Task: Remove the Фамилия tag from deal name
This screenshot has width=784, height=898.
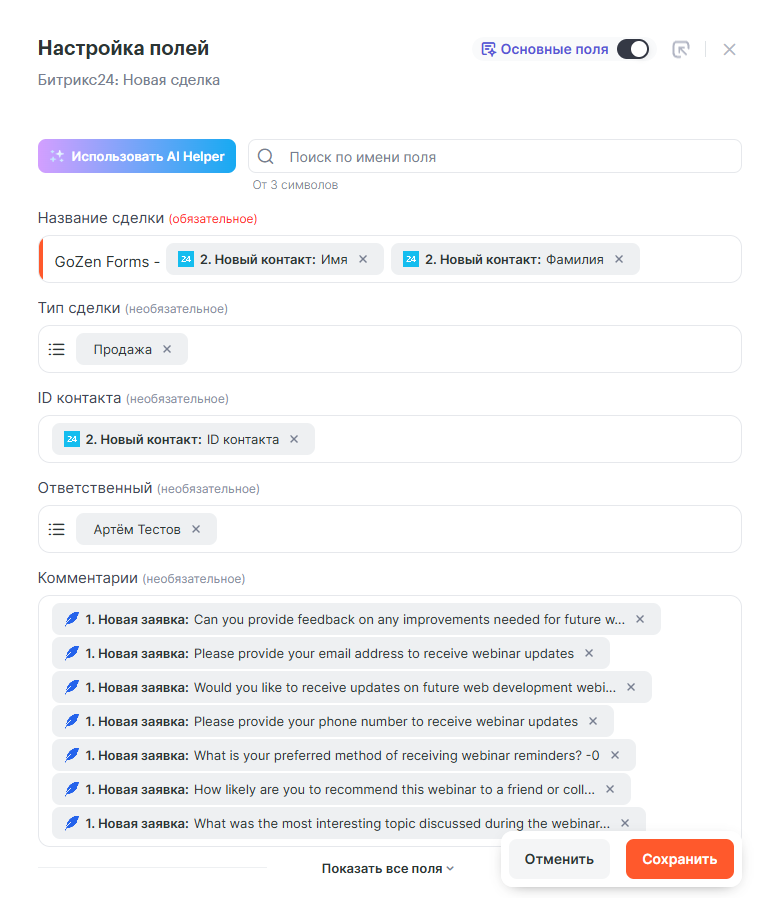Action: [619, 259]
